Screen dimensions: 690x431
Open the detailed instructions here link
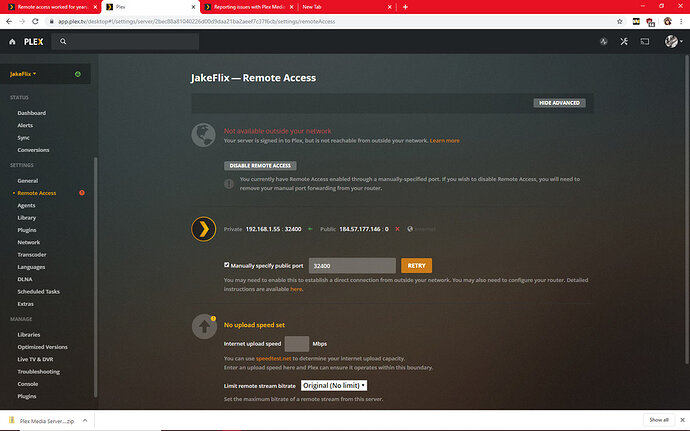pos(296,289)
